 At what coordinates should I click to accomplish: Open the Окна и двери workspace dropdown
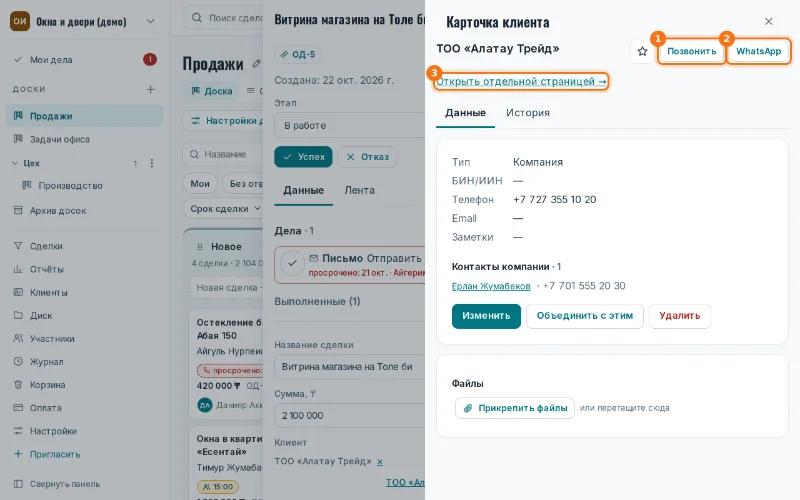(x=151, y=21)
